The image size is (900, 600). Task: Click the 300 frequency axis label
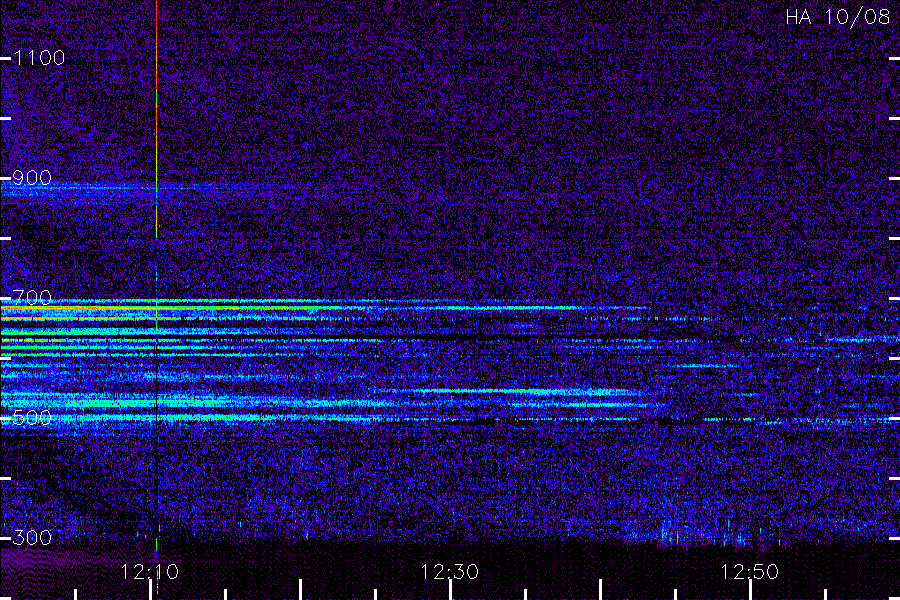32,537
